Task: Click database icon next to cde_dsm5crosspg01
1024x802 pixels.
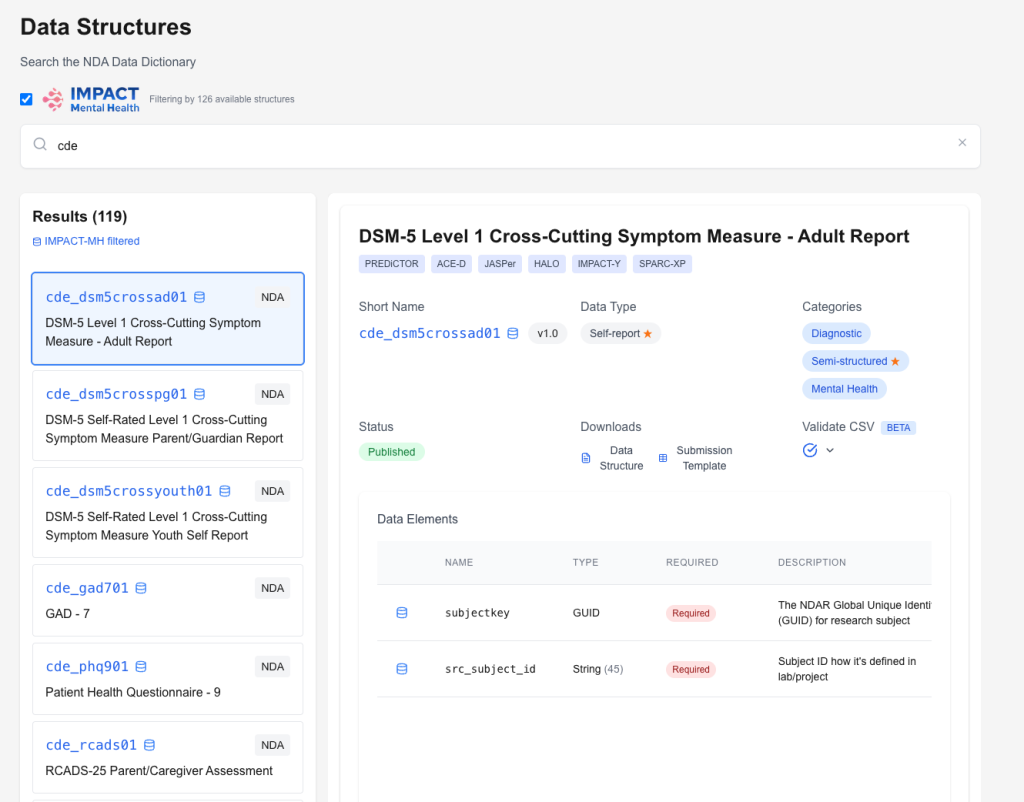Action: coord(199,394)
